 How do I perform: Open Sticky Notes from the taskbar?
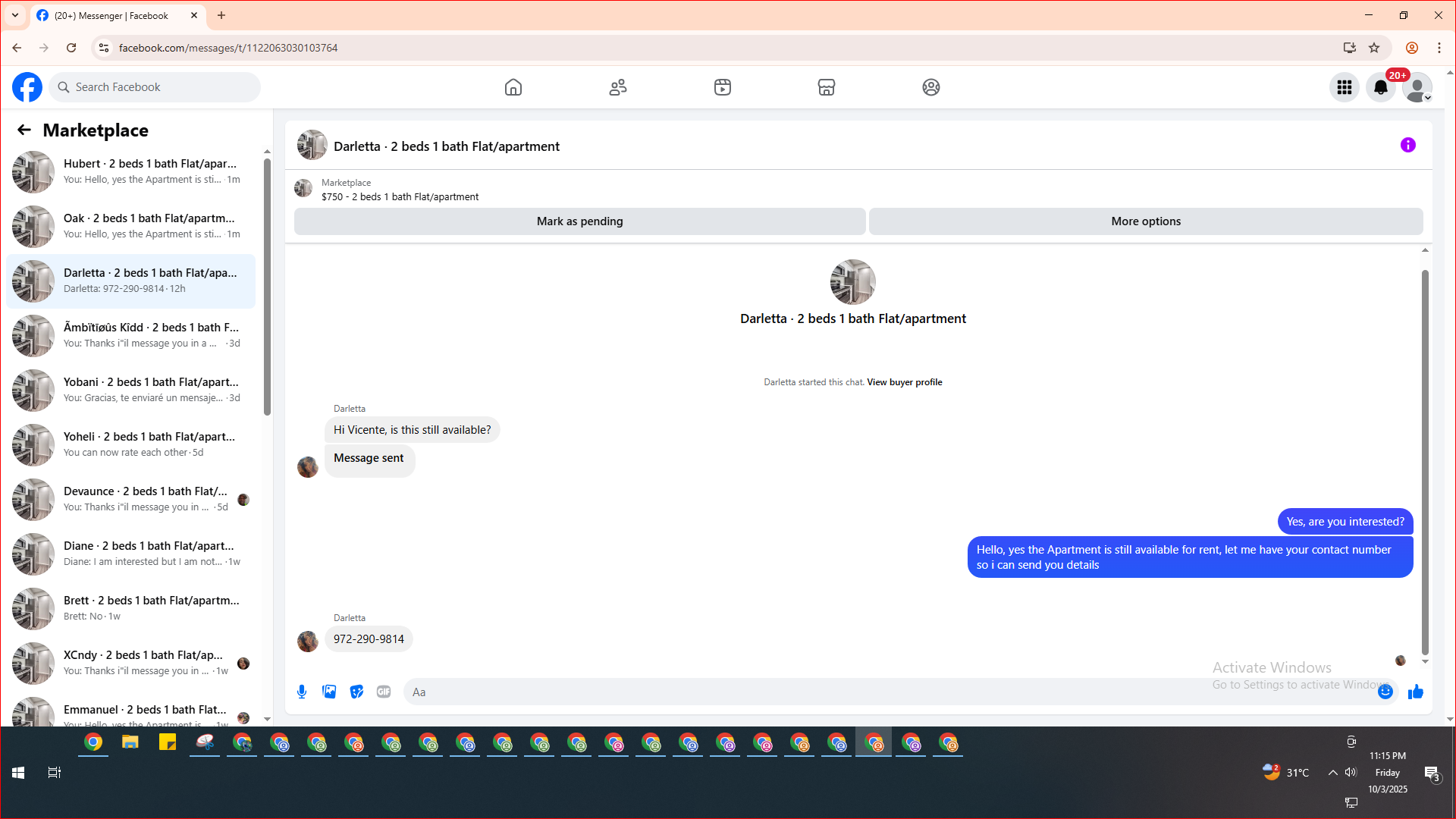tap(168, 742)
